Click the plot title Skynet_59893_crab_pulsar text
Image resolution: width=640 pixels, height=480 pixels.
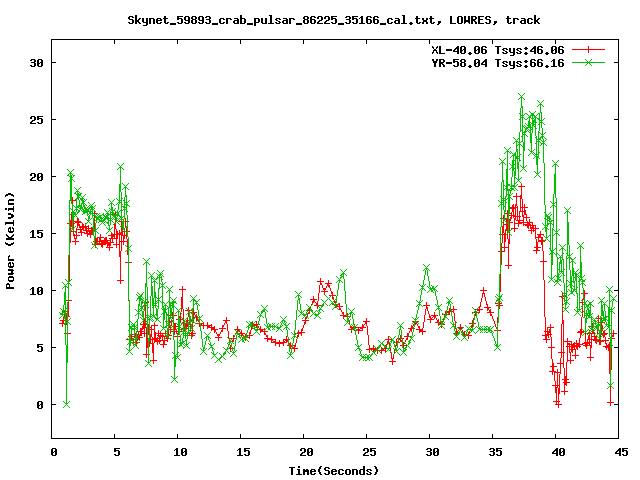333,20
